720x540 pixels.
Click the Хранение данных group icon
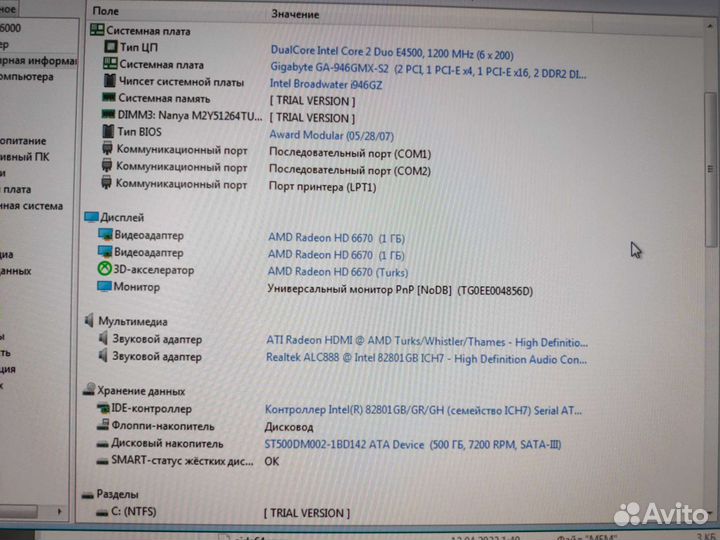pos(89,389)
